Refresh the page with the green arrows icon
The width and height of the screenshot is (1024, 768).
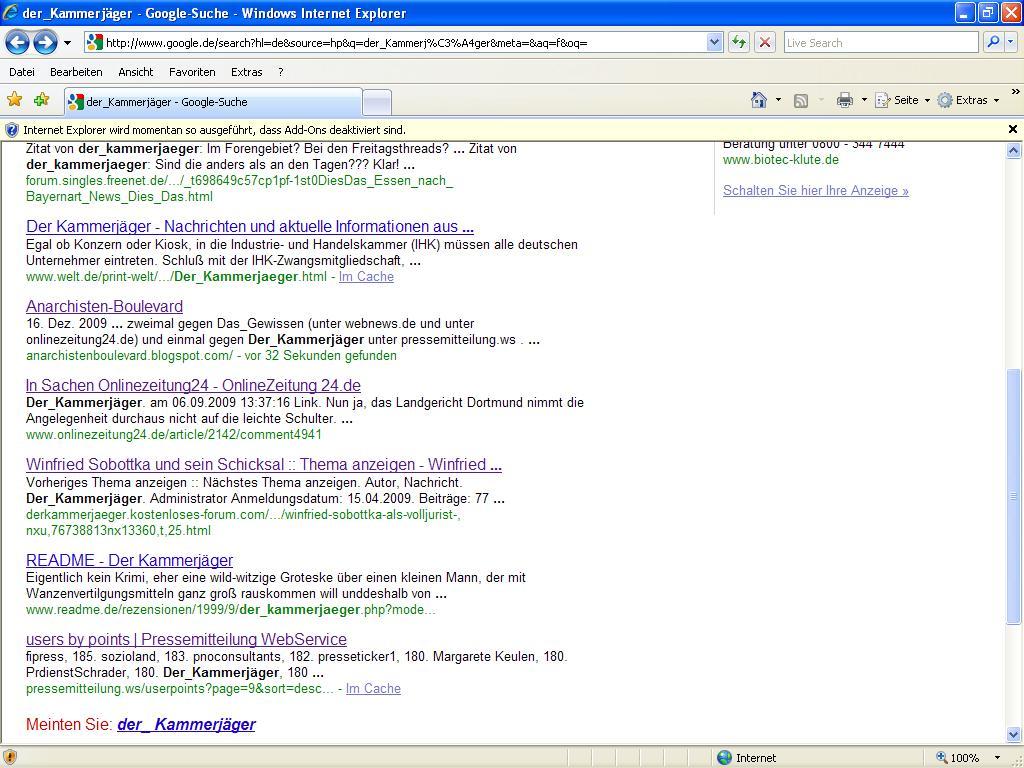(739, 43)
